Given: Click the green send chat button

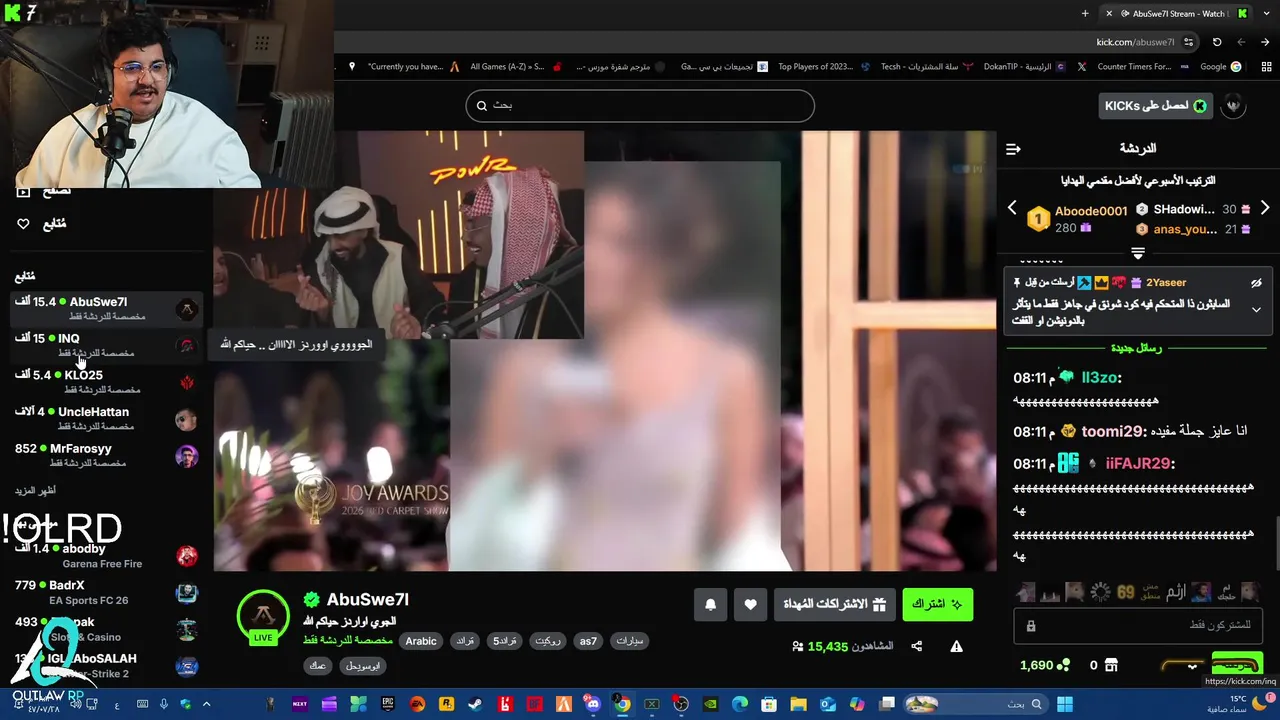Looking at the screenshot, I should 1237,665.
